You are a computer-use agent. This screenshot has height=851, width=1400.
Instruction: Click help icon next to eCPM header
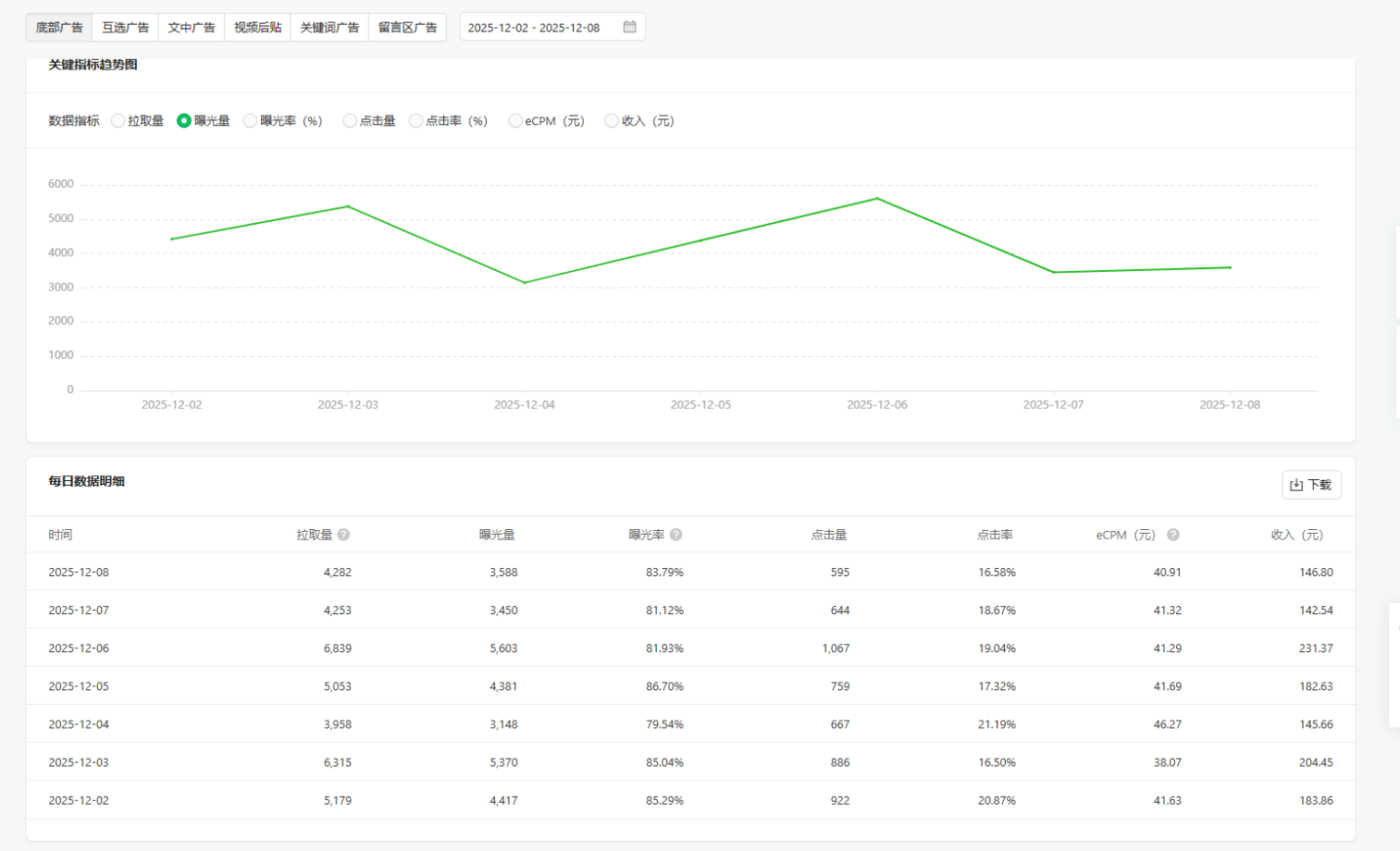(1173, 535)
